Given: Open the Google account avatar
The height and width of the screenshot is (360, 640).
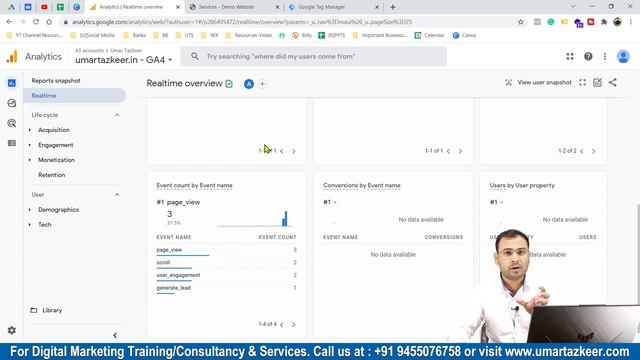Looking at the screenshot, I should tap(623, 56).
